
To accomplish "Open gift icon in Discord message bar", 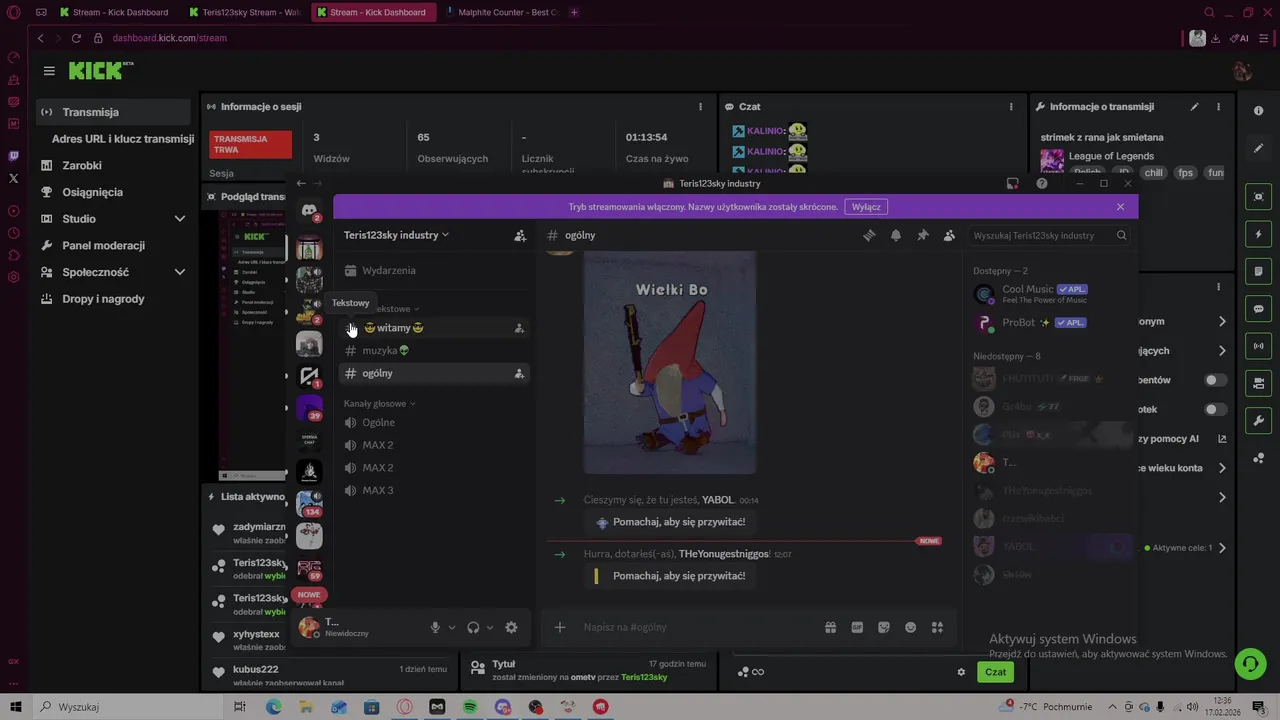I will click(830, 628).
